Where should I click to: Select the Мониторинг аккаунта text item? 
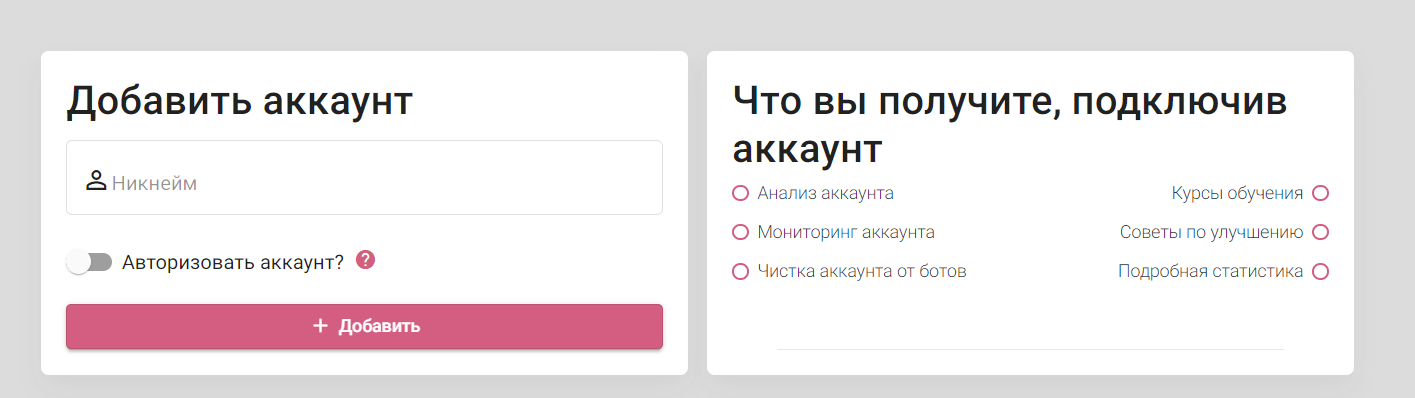(846, 232)
